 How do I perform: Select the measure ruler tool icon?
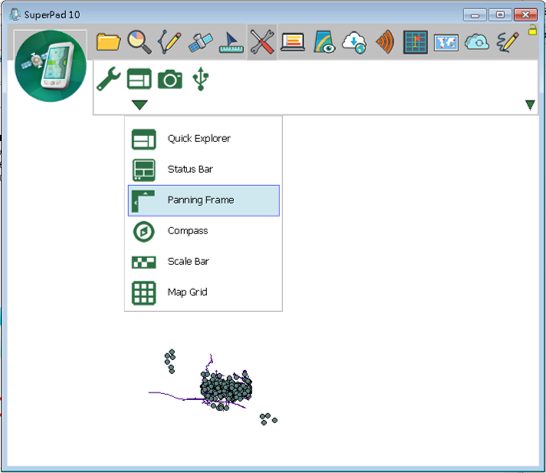(231, 43)
